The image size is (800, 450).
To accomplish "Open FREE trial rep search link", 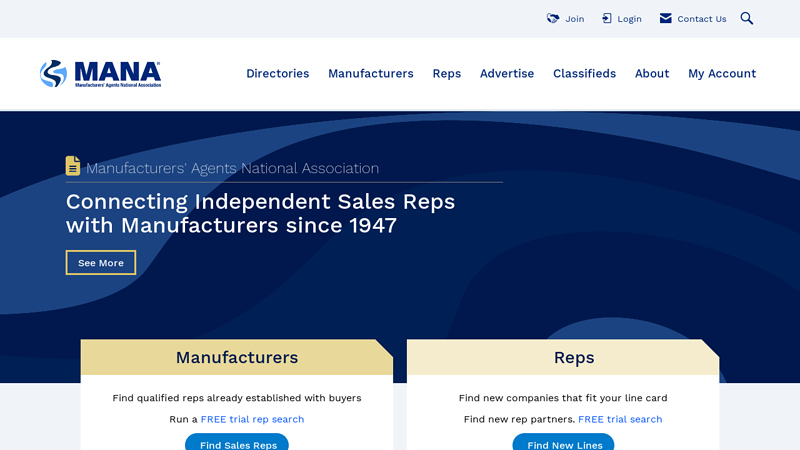I will 252,419.
